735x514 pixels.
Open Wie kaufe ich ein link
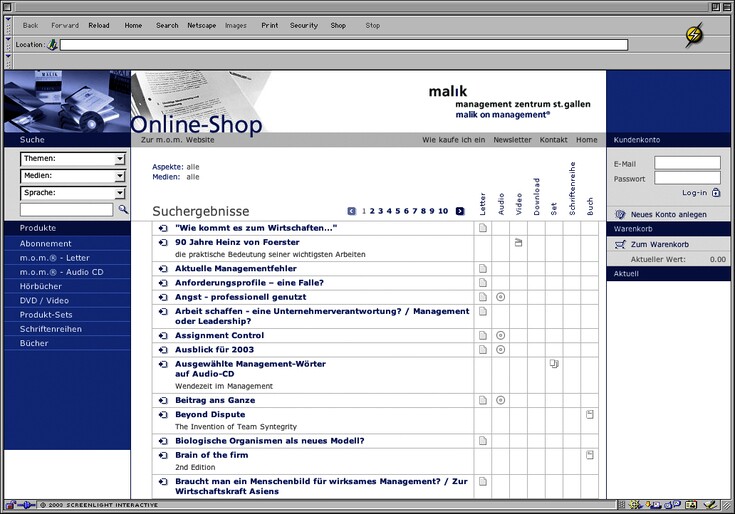click(x=453, y=140)
